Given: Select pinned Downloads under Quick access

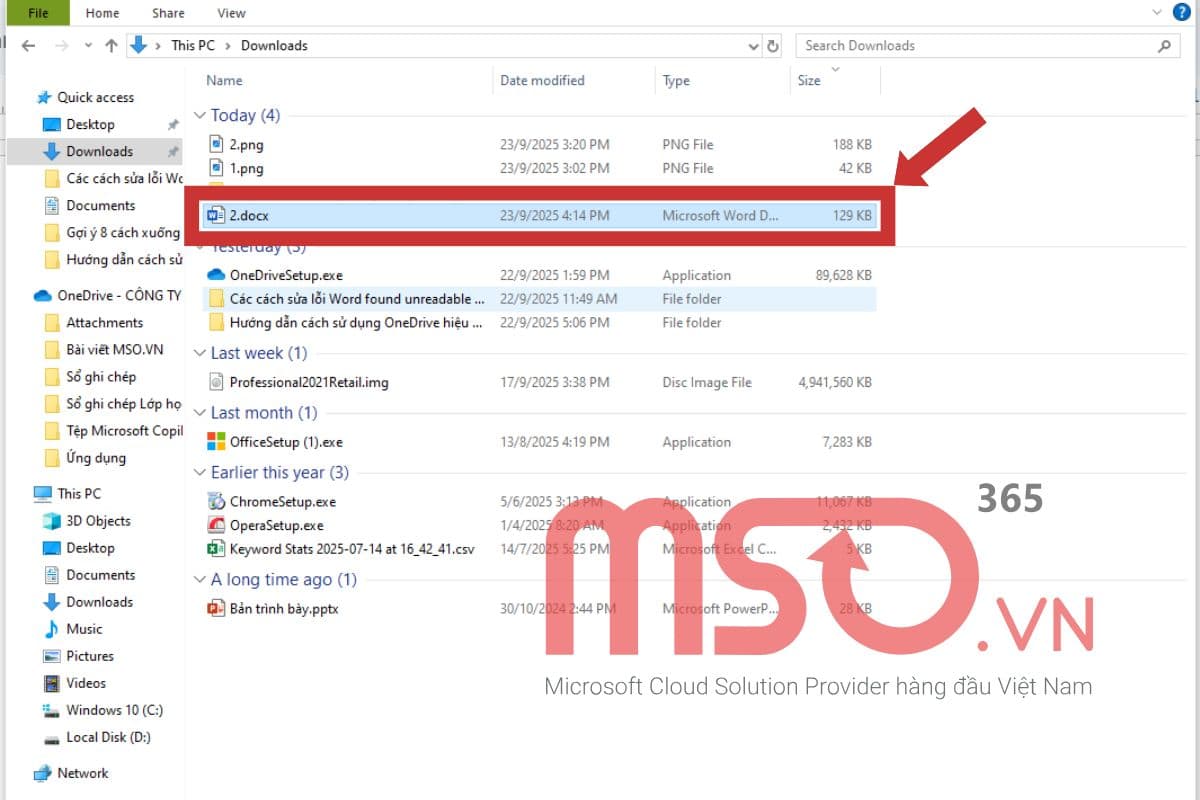Looking at the screenshot, I should 99,151.
